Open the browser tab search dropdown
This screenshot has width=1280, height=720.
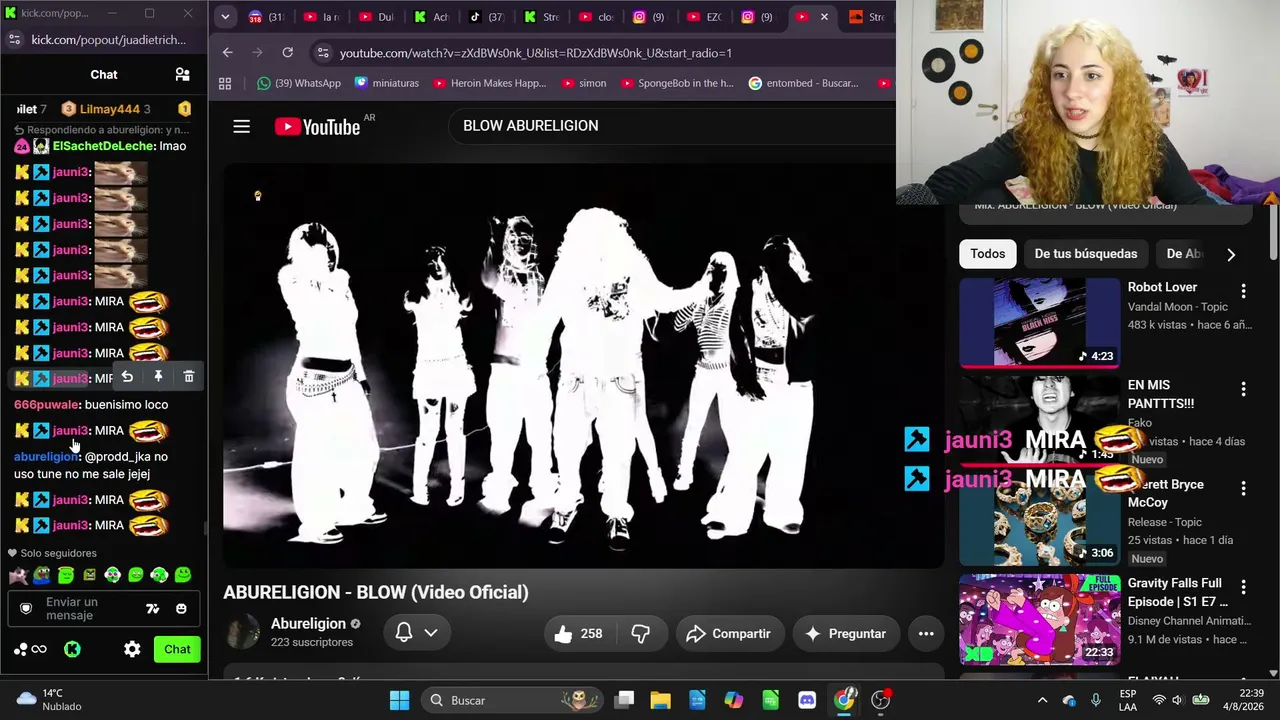225,17
